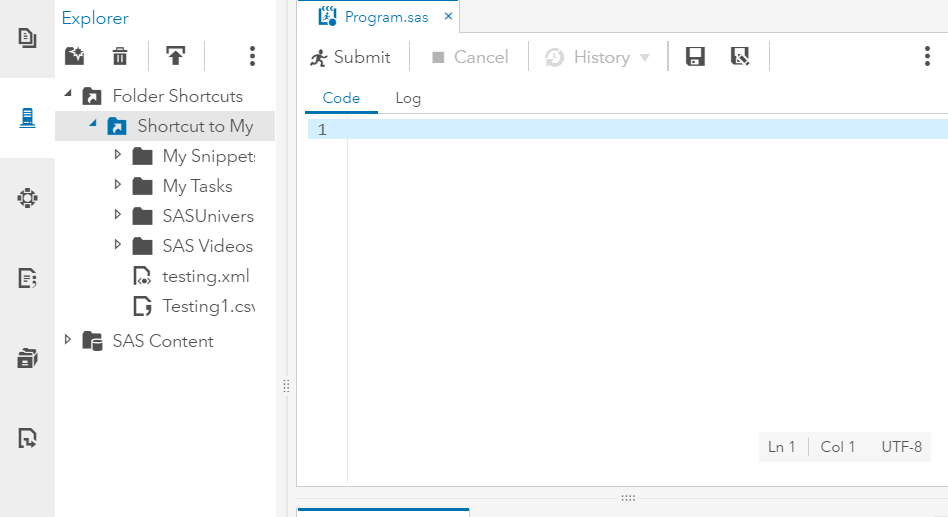Click the Explorer panel title
948x517 pixels.
click(x=95, y=18)
